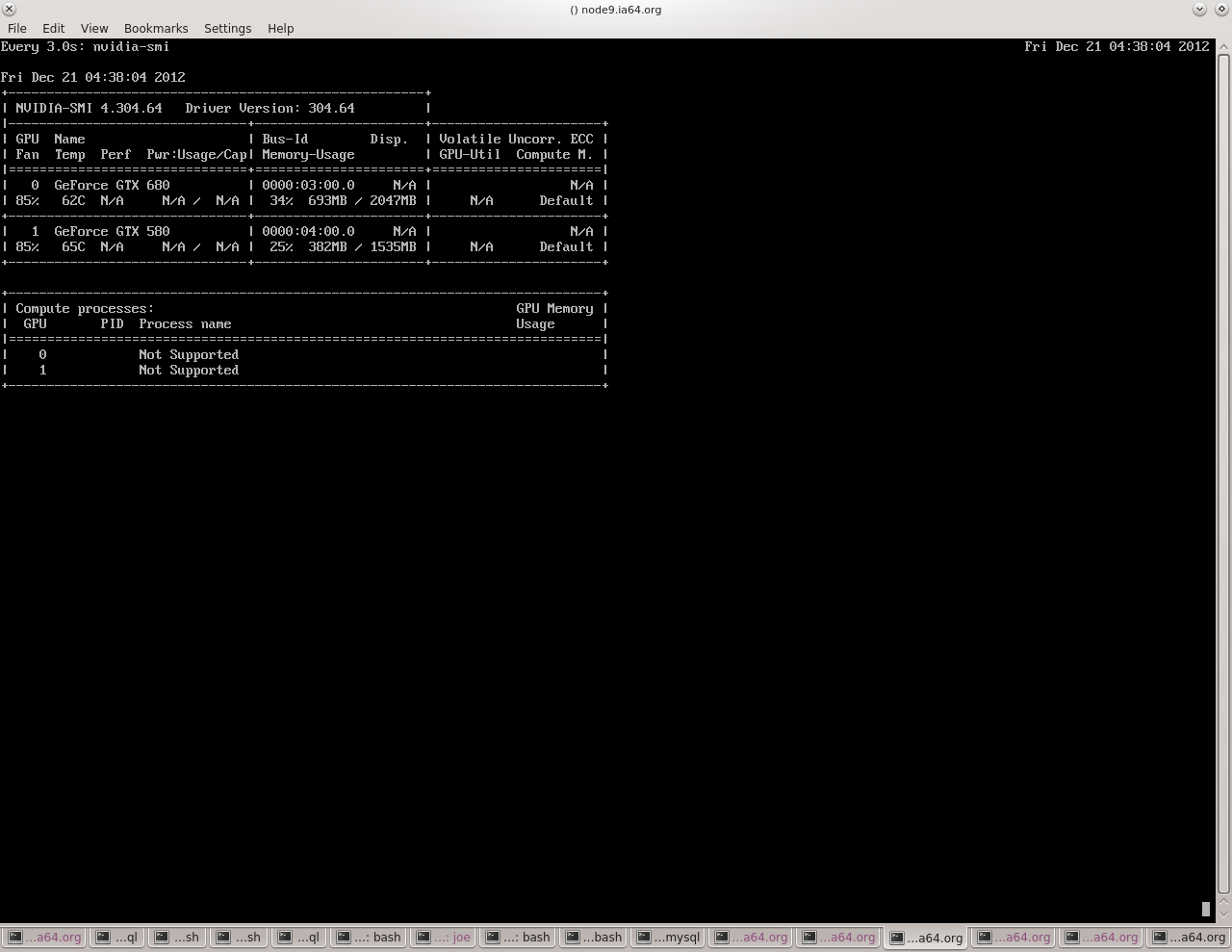The image size is (1232, 952).
Task: Switch to the '...: joe' terminal tab
Action: (x=444, y=937)
